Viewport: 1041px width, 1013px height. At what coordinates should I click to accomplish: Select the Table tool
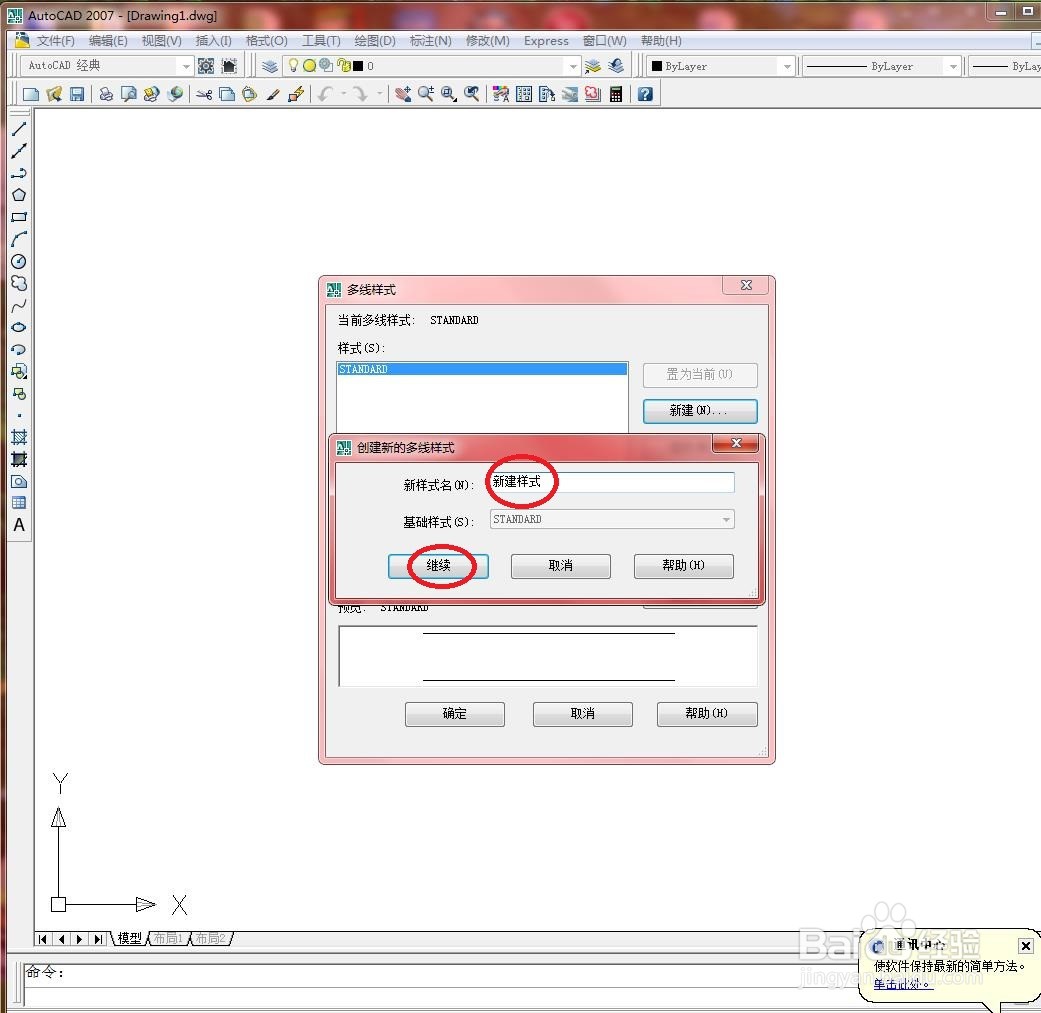pyautogui.click(x=19, y=503)
